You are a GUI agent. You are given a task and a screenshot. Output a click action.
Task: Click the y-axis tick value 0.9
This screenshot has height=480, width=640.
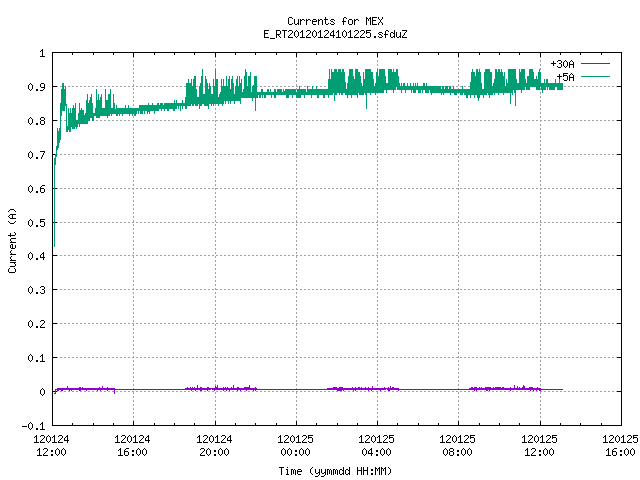tap(36, 87)
